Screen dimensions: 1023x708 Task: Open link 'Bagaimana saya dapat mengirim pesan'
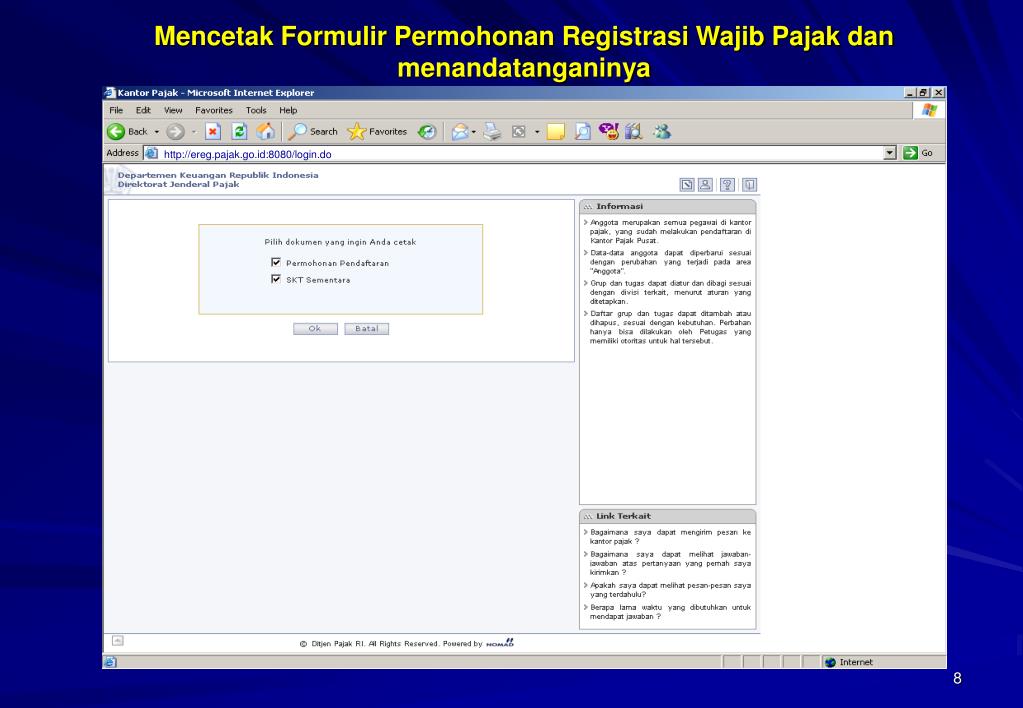(x=670, y=537)
